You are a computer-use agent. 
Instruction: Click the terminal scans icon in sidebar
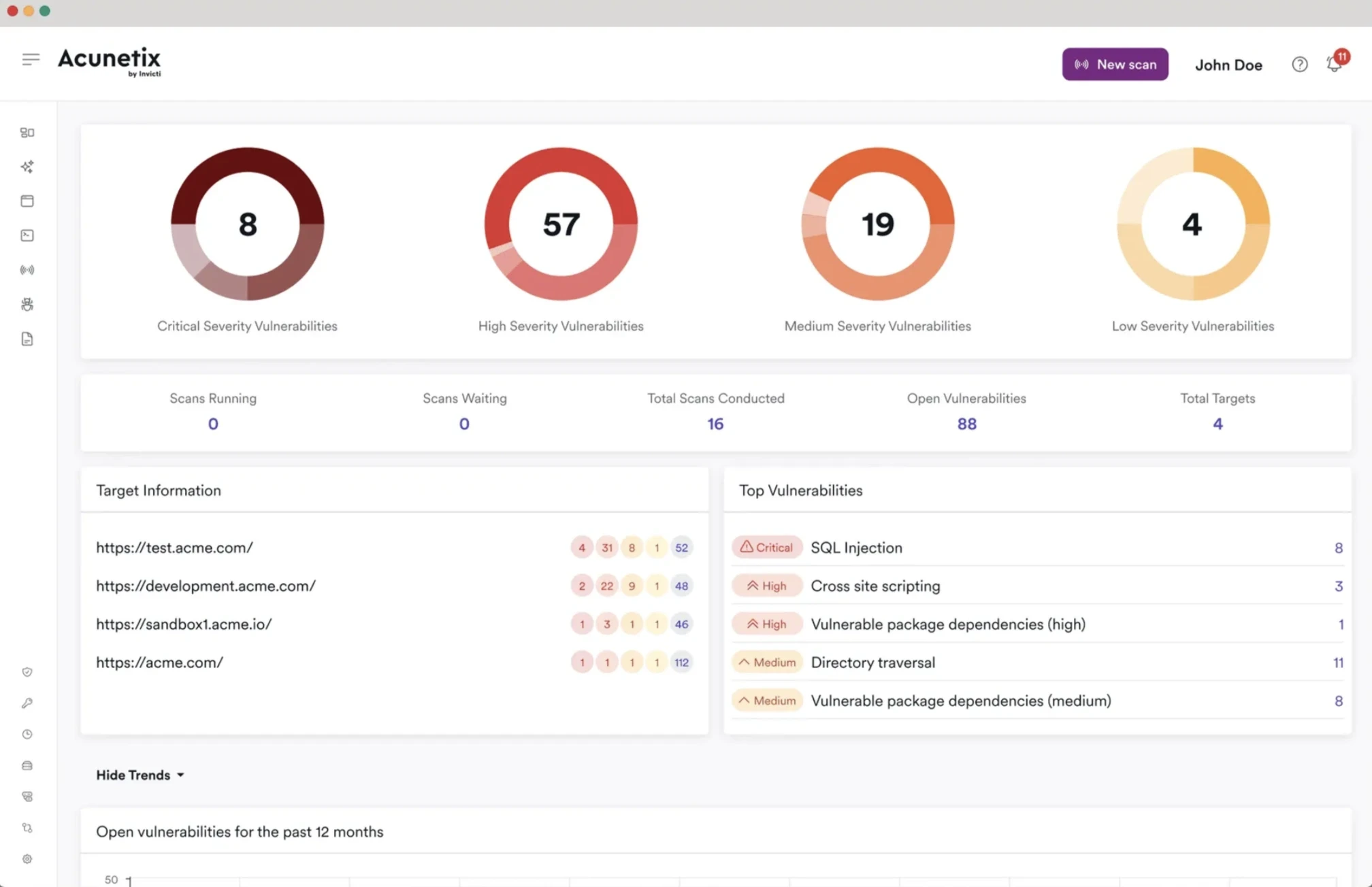(x=27, y=235)
